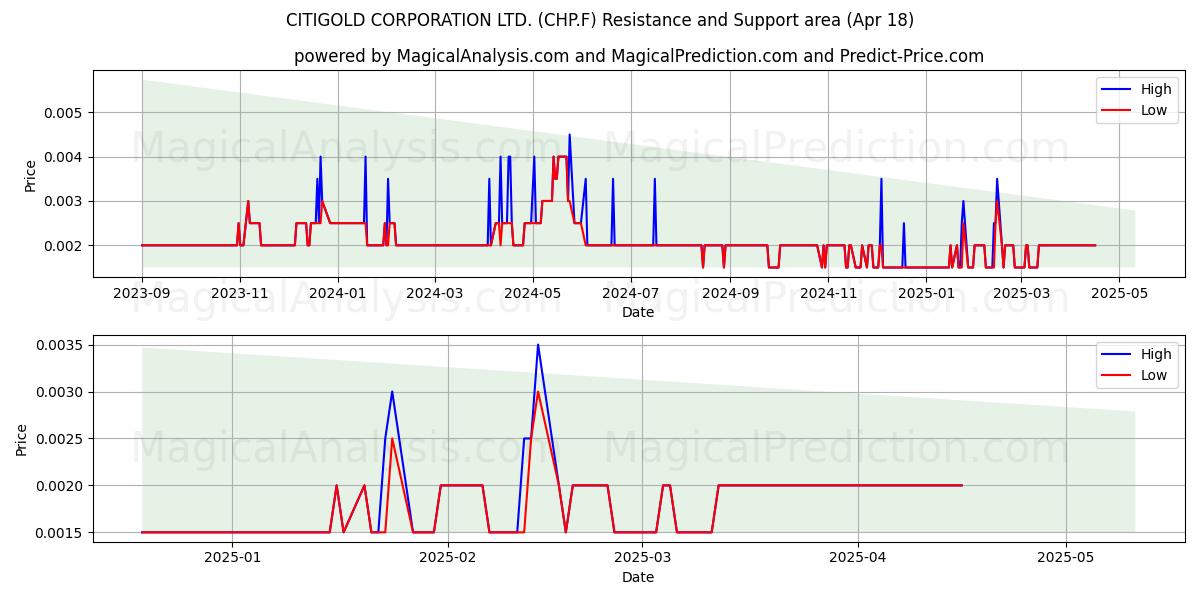The image size is (1200, 600).
Task: Click the "0.003" y-axis tick on the top chart
Action: coord(63,201)
